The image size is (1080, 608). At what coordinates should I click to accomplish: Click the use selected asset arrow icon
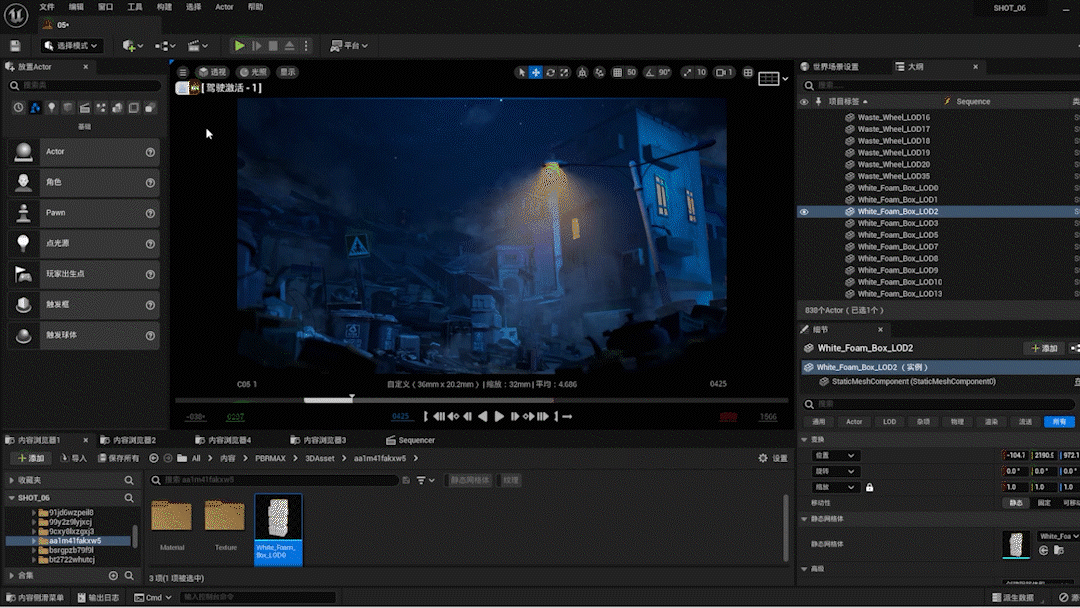1043,550
